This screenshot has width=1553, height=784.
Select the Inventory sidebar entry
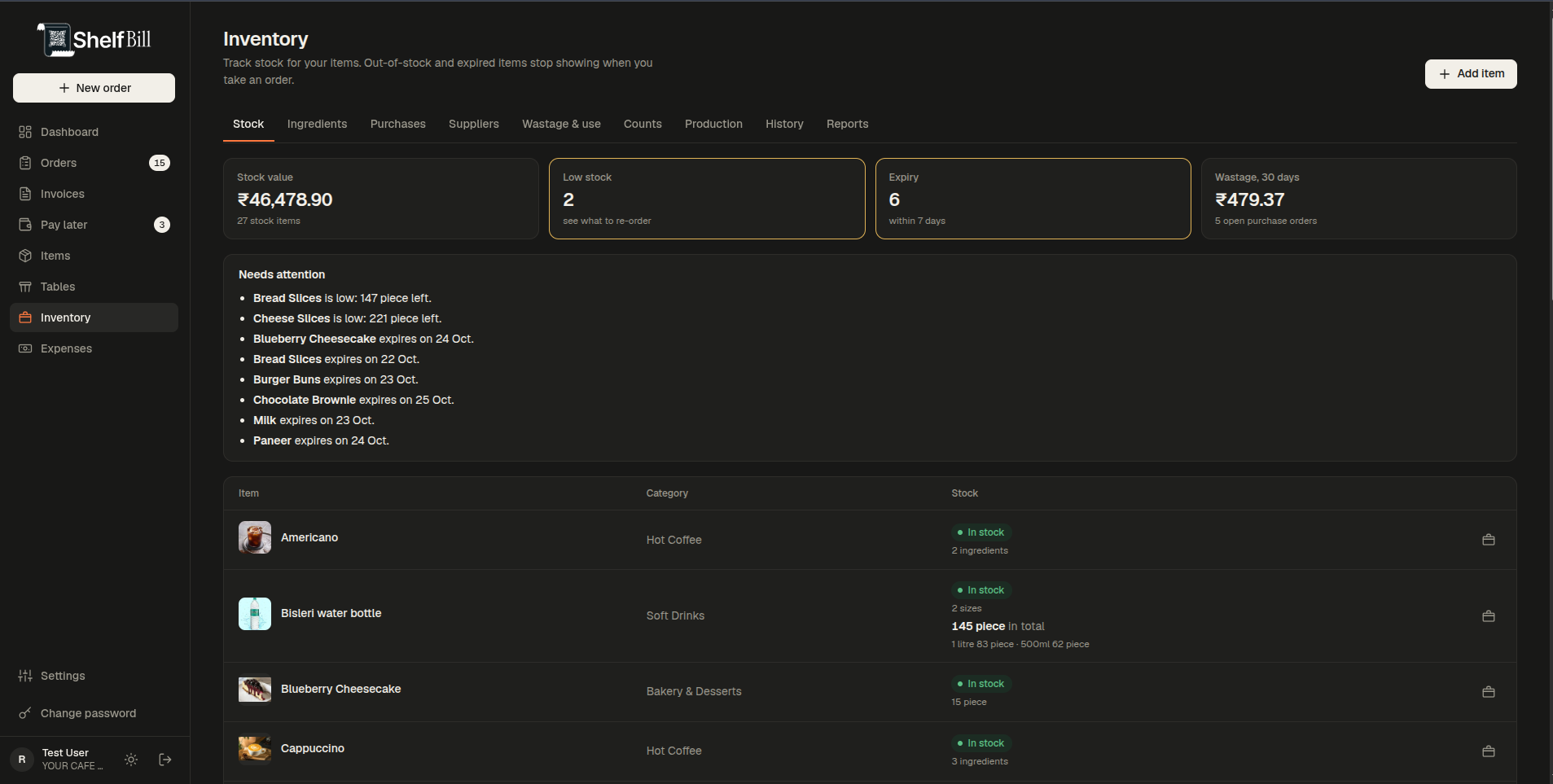pyautogui.click(x=94, y=318)
